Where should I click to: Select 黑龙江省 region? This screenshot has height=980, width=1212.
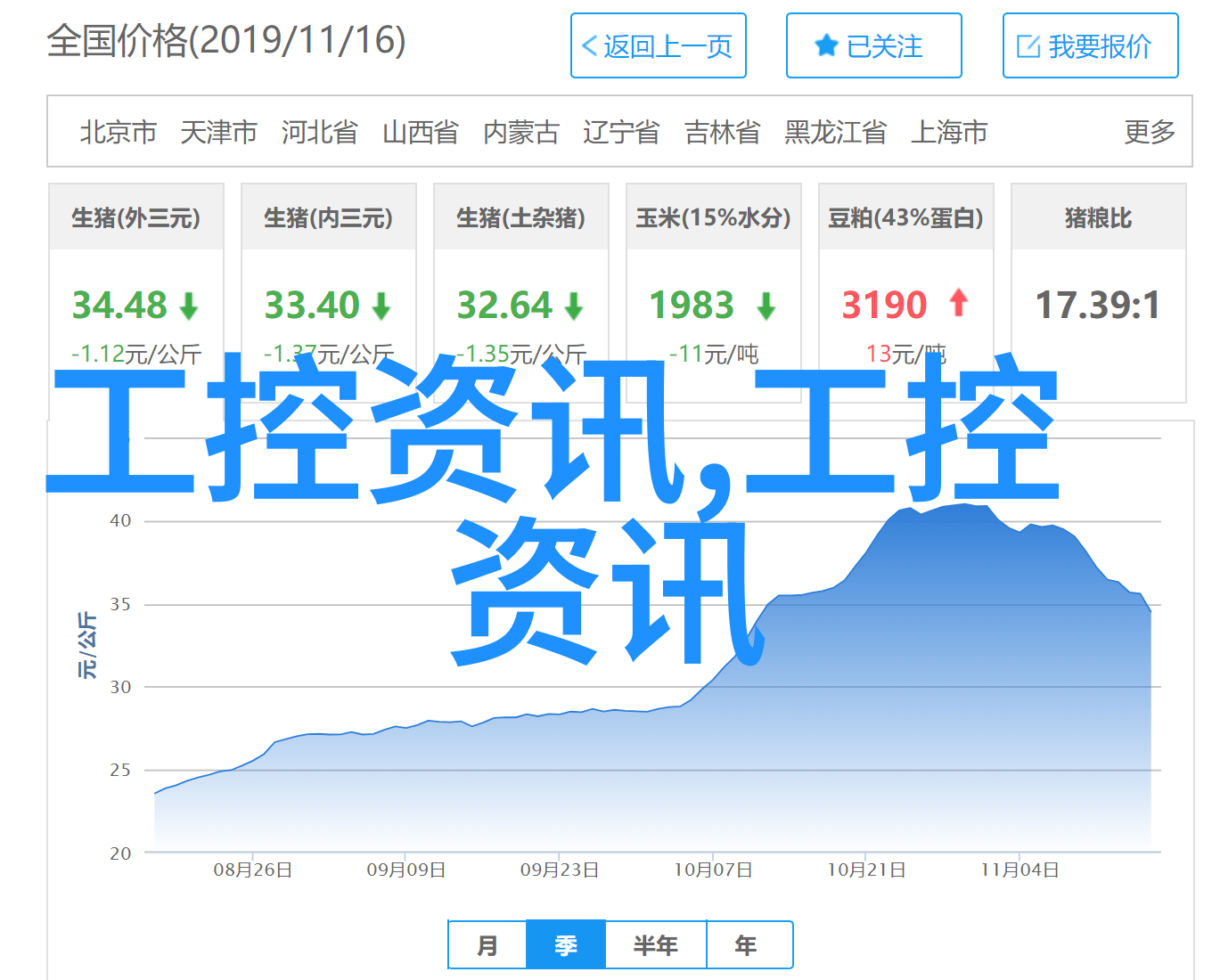(836, 132)
